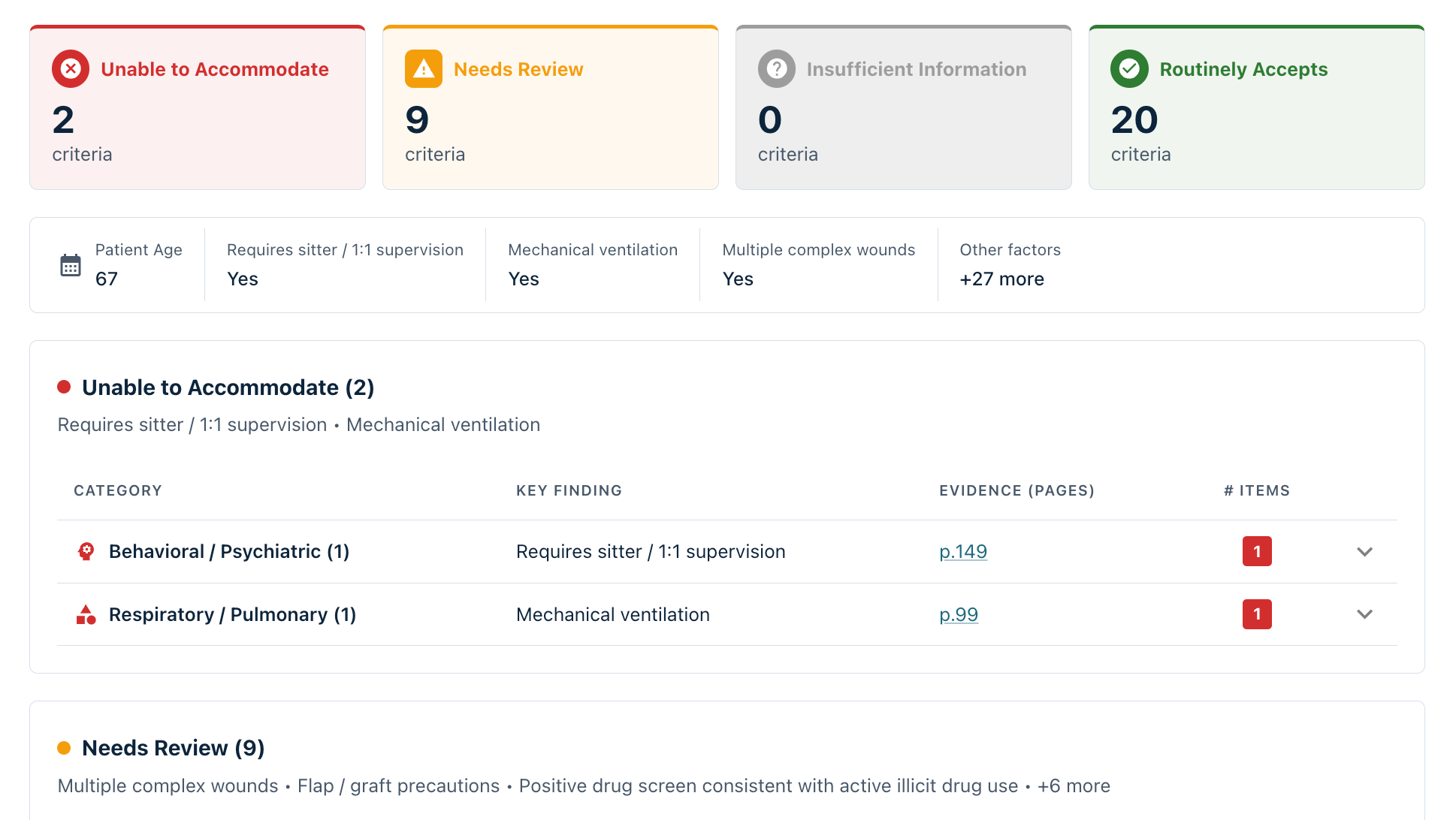
Task: Click the Respiratory / Pulmonary shapes icon
Action: [x=86, y=615]
